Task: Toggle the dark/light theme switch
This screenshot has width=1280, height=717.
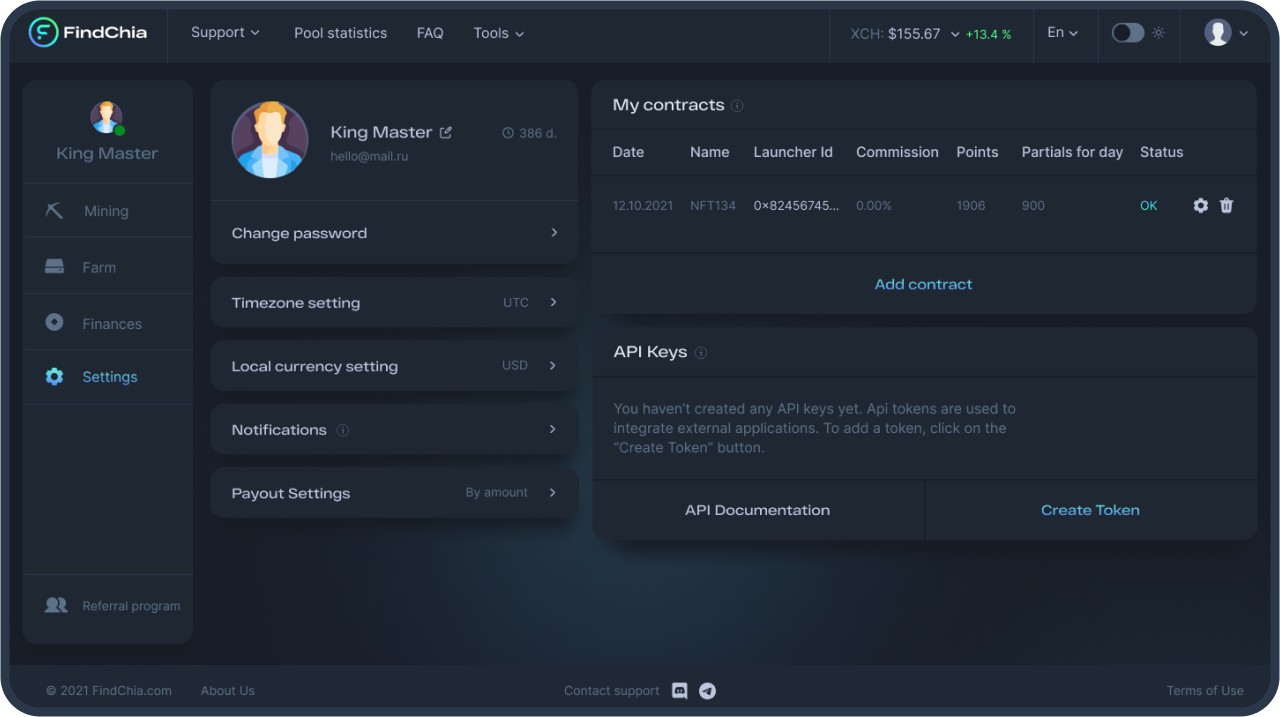Action: pyautogui.click(x=1128, y=33)
